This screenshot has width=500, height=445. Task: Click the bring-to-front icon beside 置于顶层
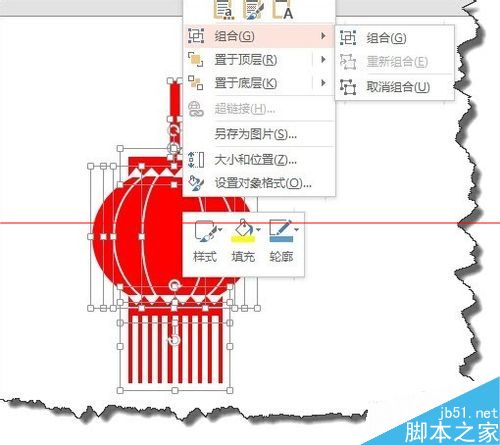(196, 60)
